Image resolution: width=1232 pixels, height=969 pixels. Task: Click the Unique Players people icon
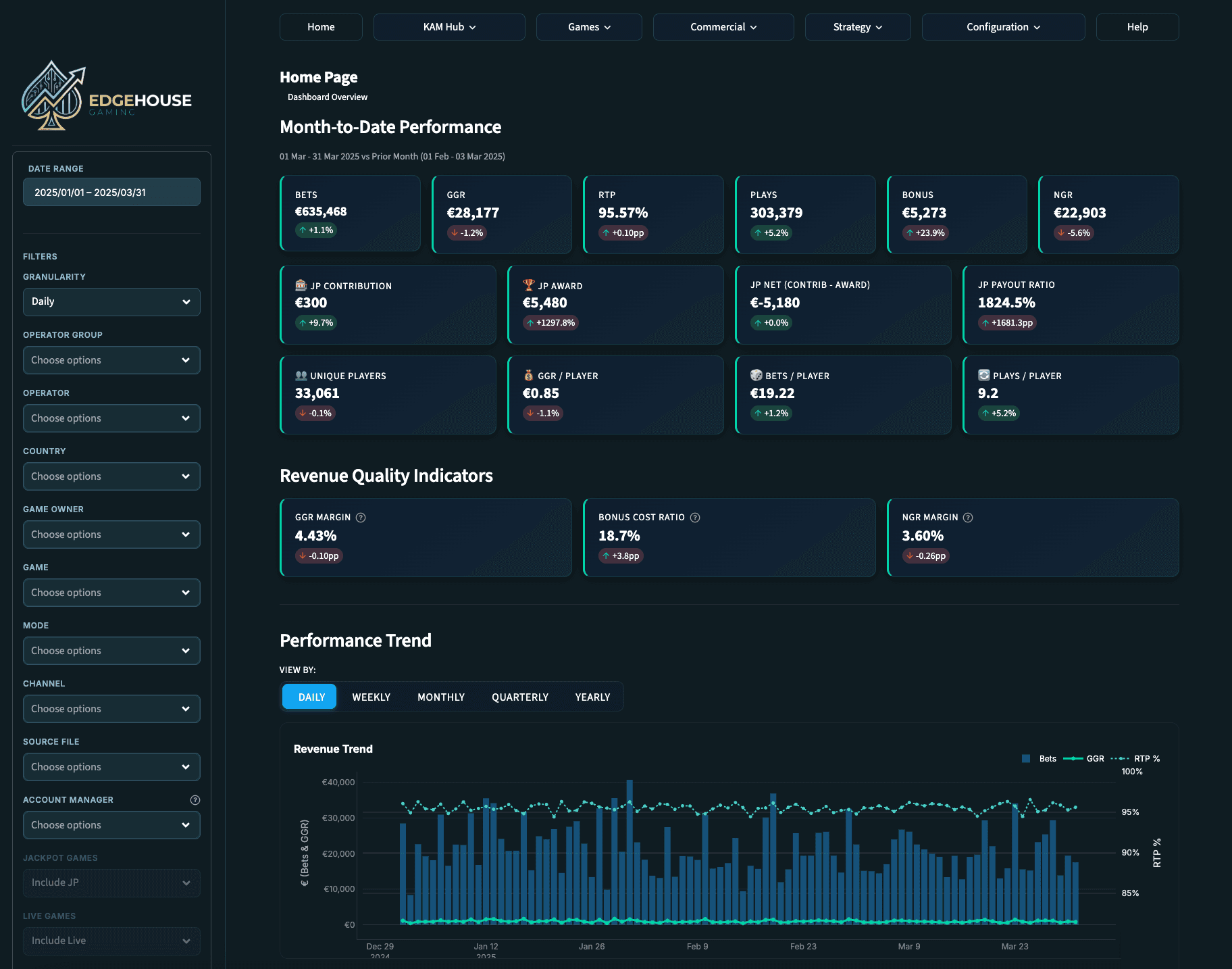(301, 376)
